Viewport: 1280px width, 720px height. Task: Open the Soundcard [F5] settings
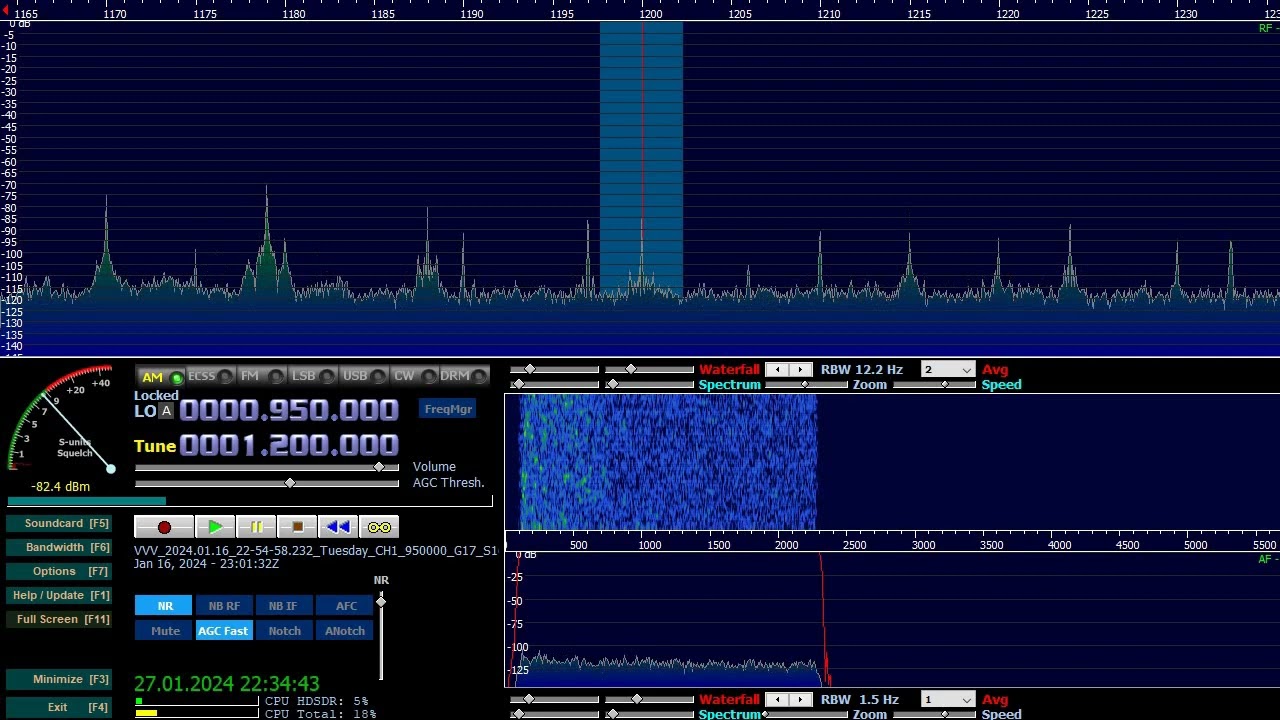click(58, 523)
